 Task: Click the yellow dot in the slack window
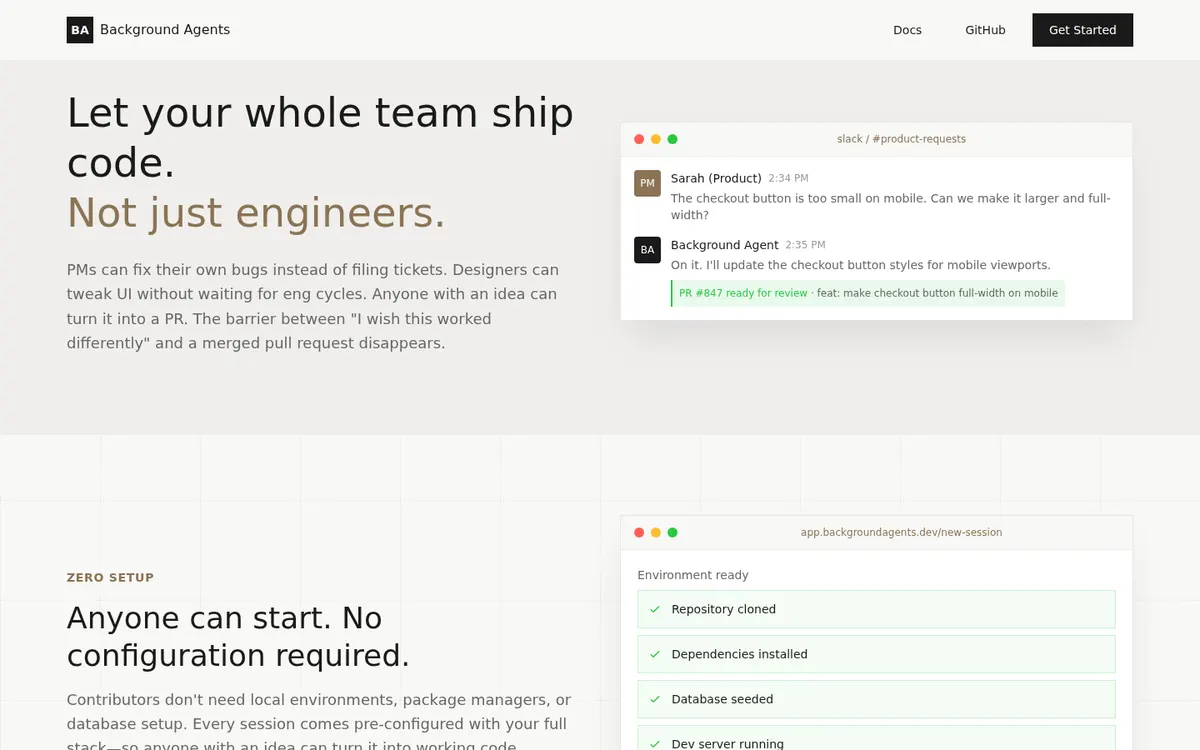(656, 139)
